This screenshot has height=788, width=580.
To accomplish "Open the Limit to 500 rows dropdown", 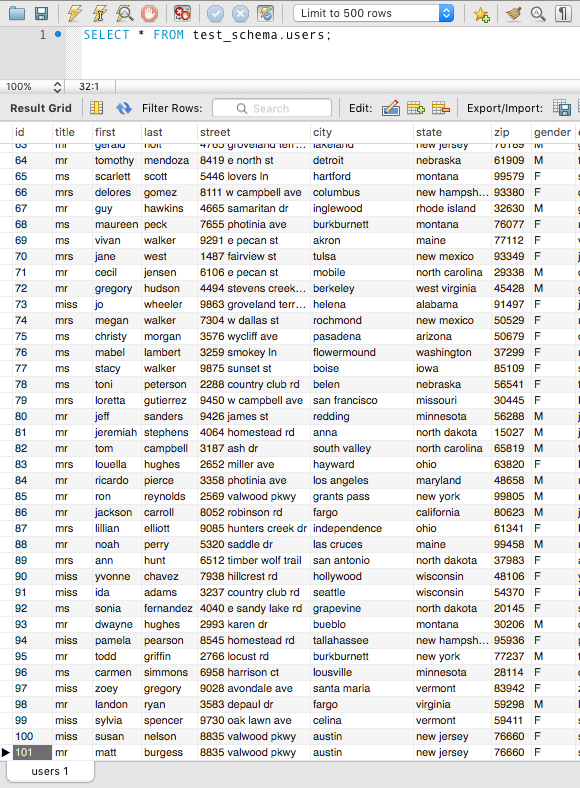I will pyautogui.click(x=373, y=13).
